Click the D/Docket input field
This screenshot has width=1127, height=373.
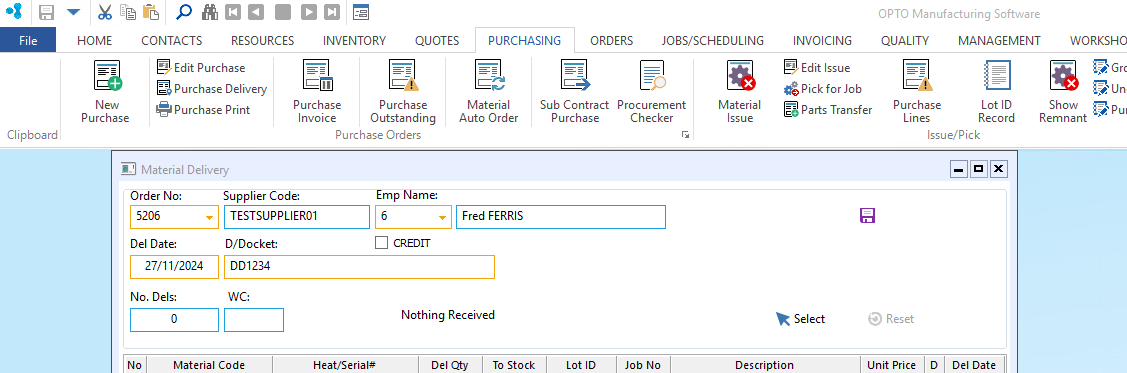(359, 267)
